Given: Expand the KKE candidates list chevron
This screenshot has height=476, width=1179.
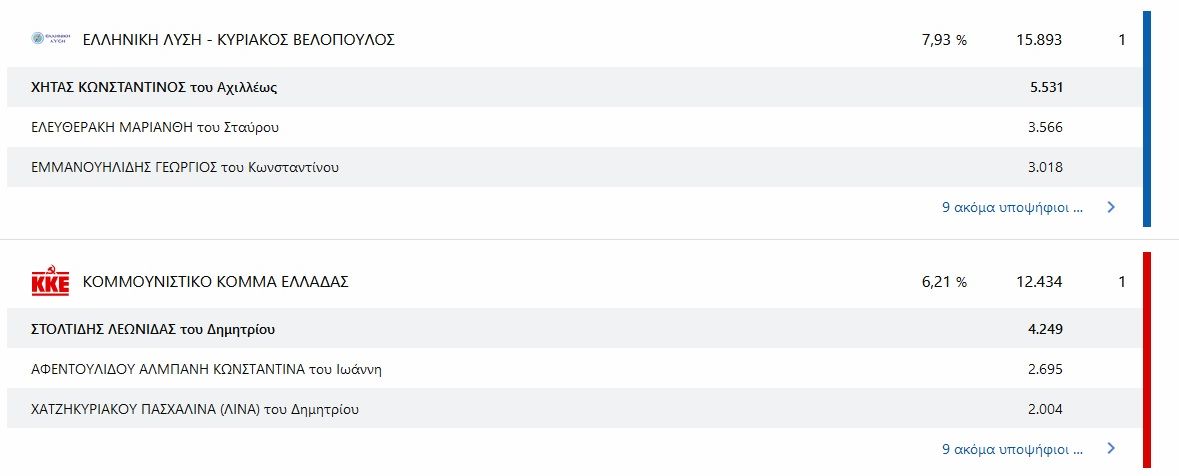Looking at the screenshot, I should 1111,449.
